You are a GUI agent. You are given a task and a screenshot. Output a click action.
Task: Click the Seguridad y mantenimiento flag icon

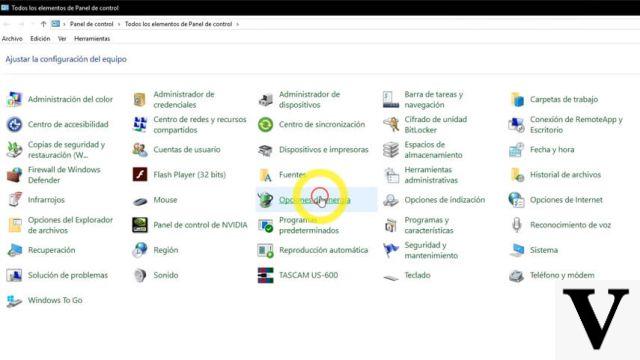(391, 250)
